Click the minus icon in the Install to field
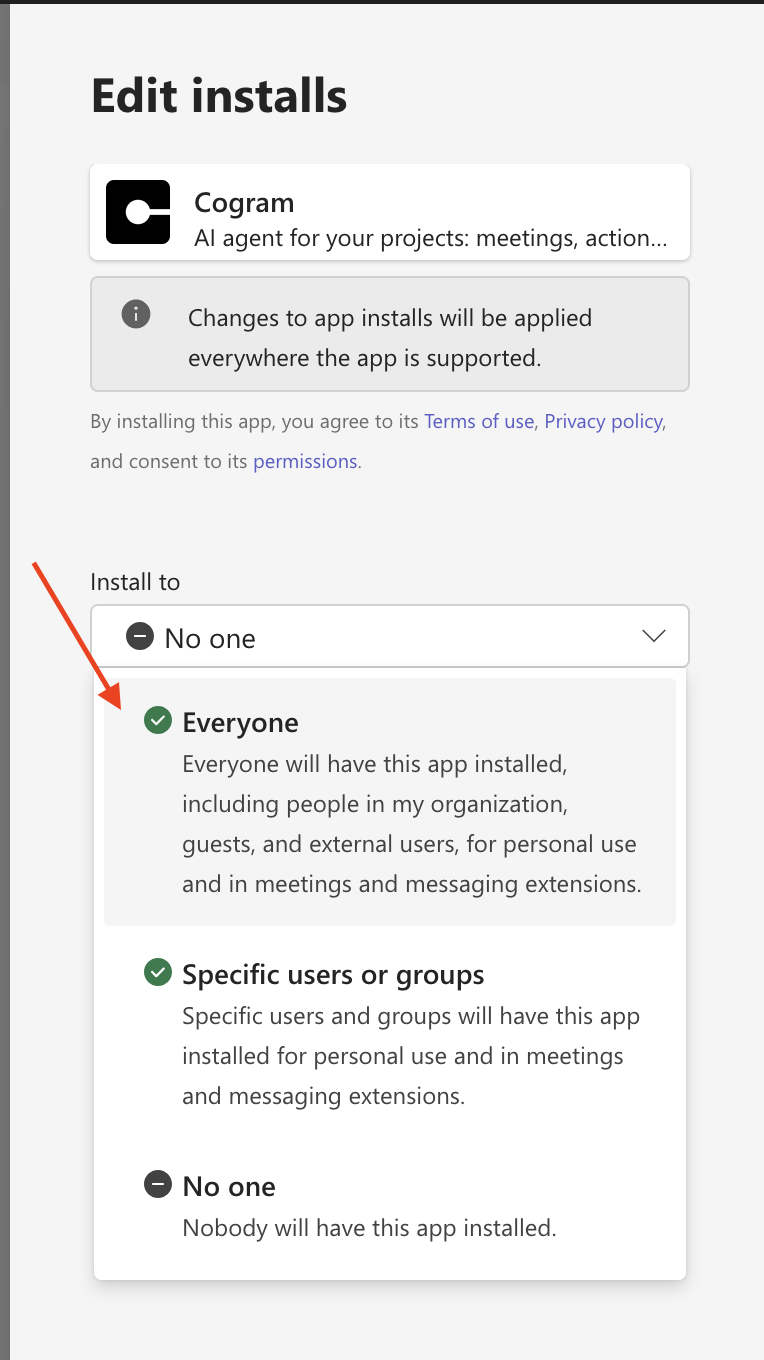764x1360 pixels. (140, 636)
